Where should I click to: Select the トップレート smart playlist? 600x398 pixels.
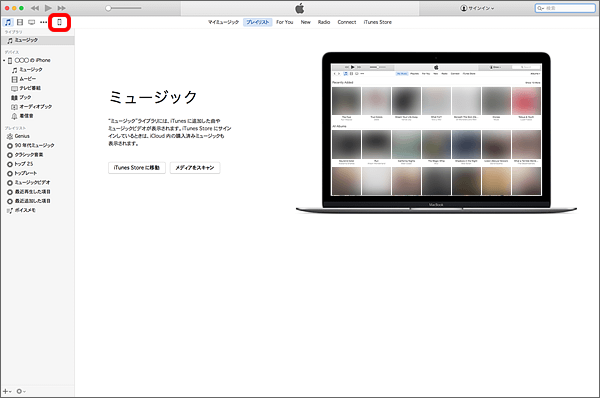[x=38, y=173]
